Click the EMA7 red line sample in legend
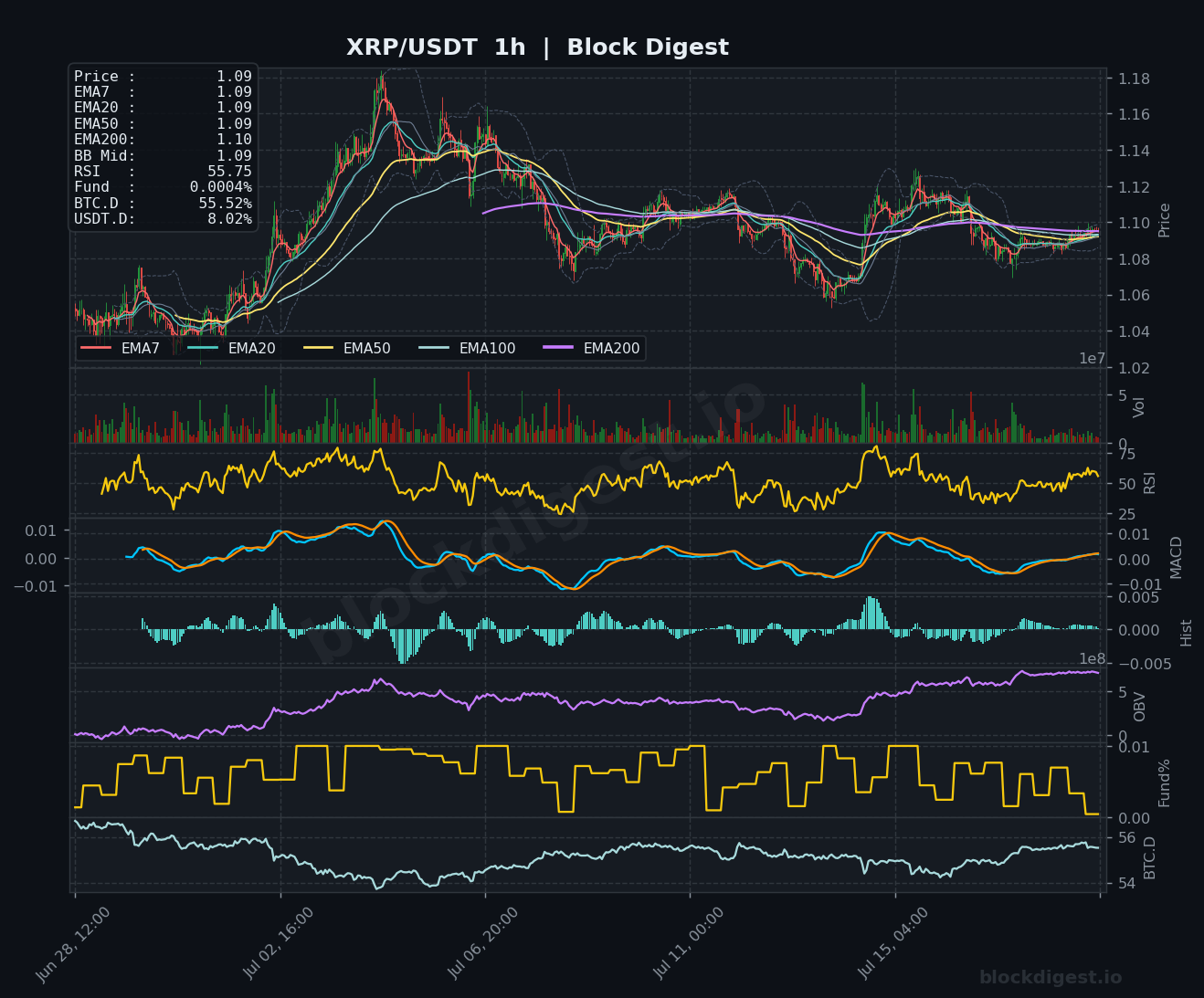 (96, 348)
